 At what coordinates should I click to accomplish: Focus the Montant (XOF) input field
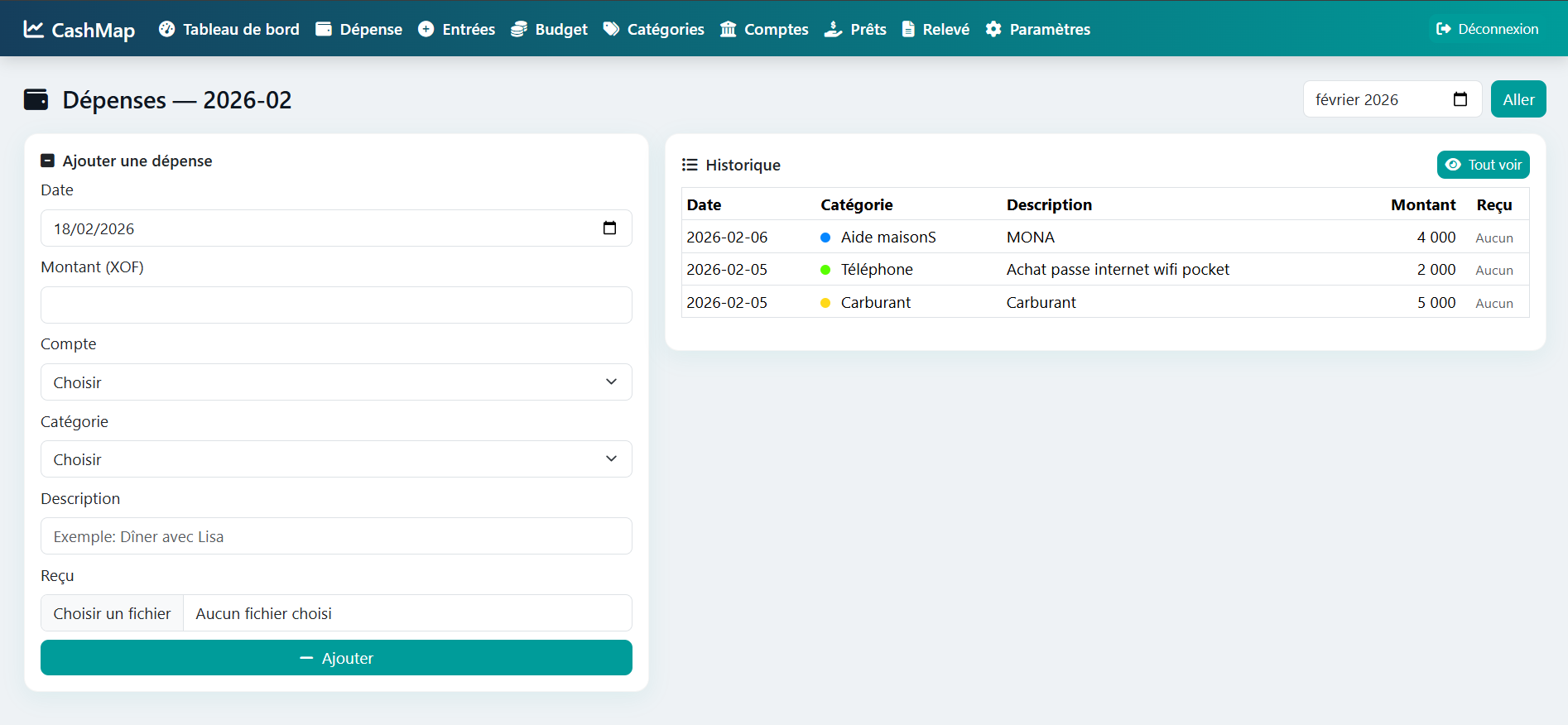point(336,305)
